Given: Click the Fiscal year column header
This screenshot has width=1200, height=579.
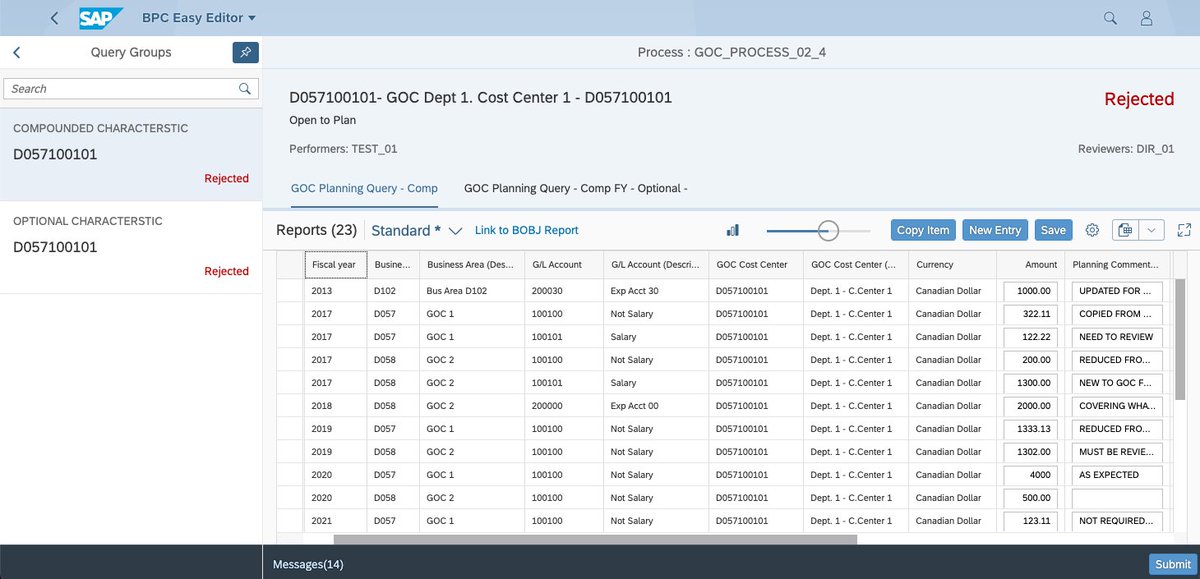Looking at the screenshot, I should pos(335,265).
